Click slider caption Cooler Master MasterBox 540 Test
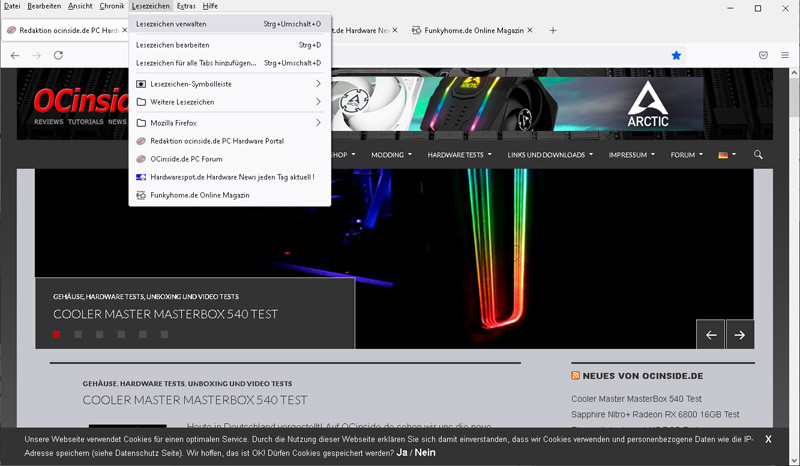The height and width of the screenshot is (466, 800). tap(165, 314)
